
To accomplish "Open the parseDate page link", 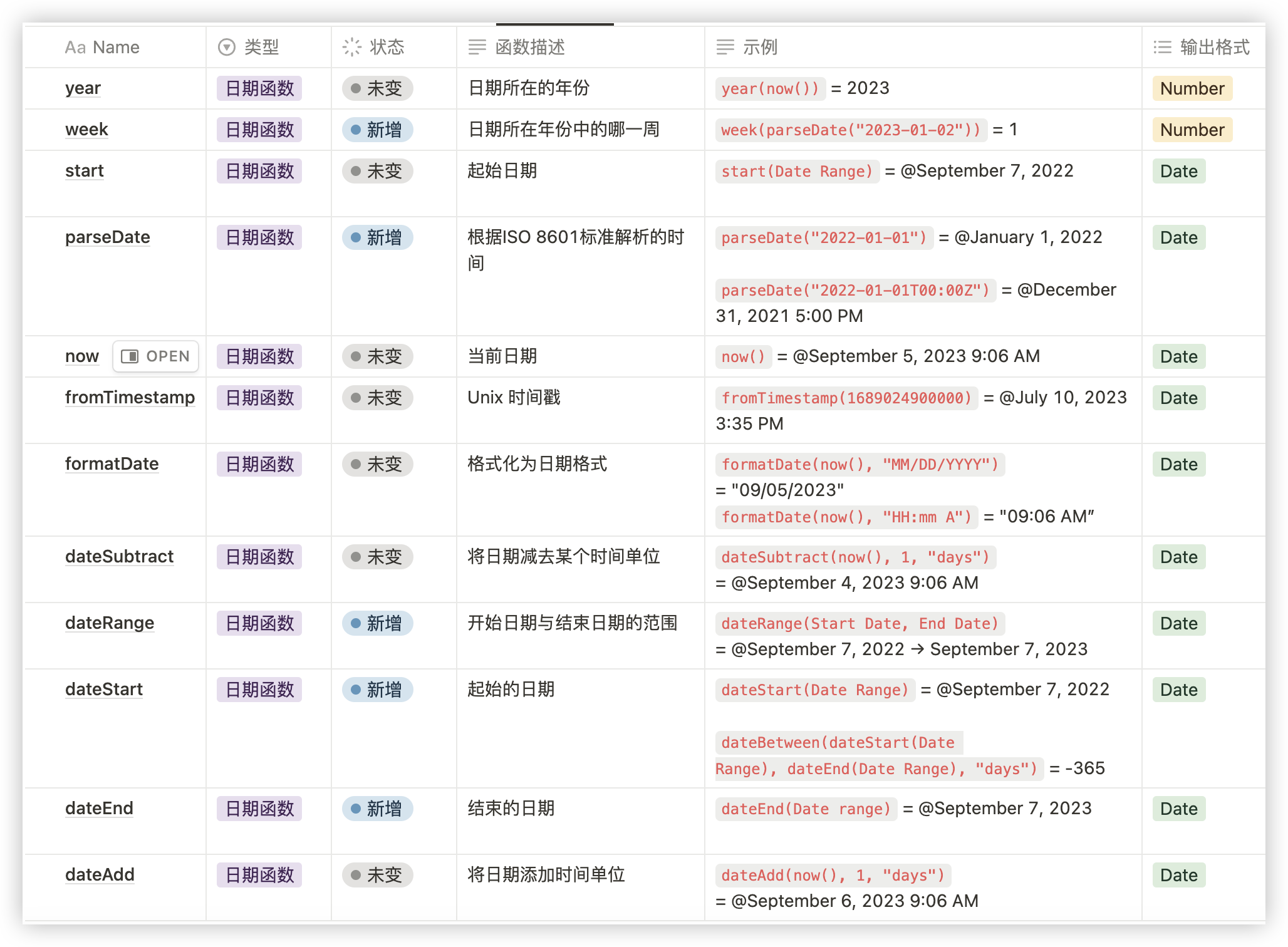I will [x=107, y=237].
